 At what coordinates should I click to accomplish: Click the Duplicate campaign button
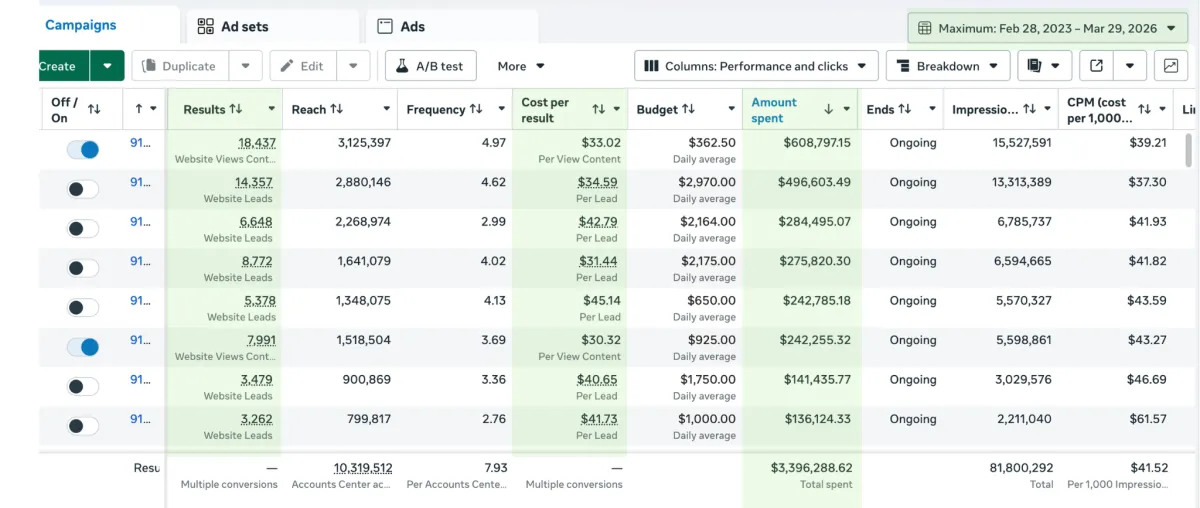180,66
